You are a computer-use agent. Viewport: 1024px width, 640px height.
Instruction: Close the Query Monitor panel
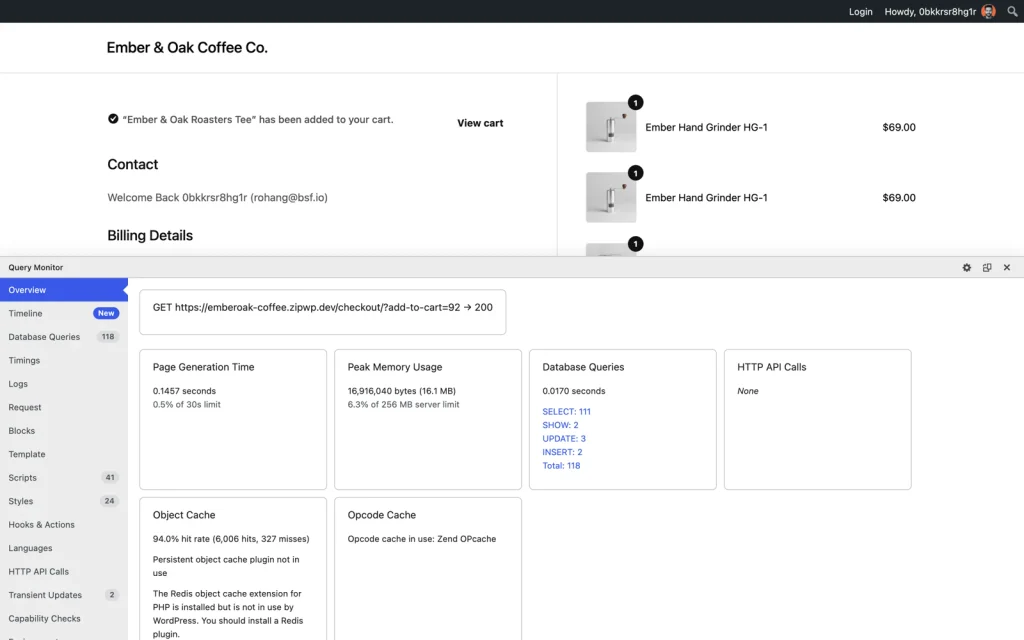(x=1007, y=268)
